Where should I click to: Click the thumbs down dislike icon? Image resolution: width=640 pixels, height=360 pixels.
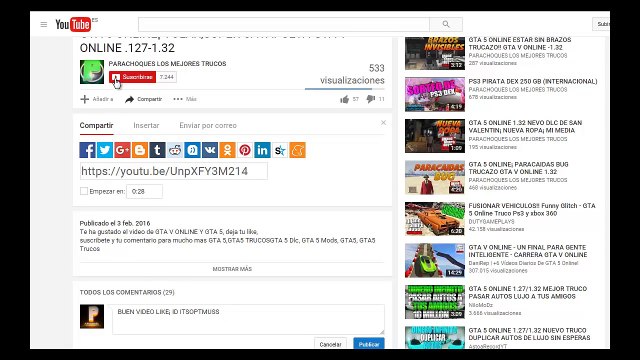371,99
